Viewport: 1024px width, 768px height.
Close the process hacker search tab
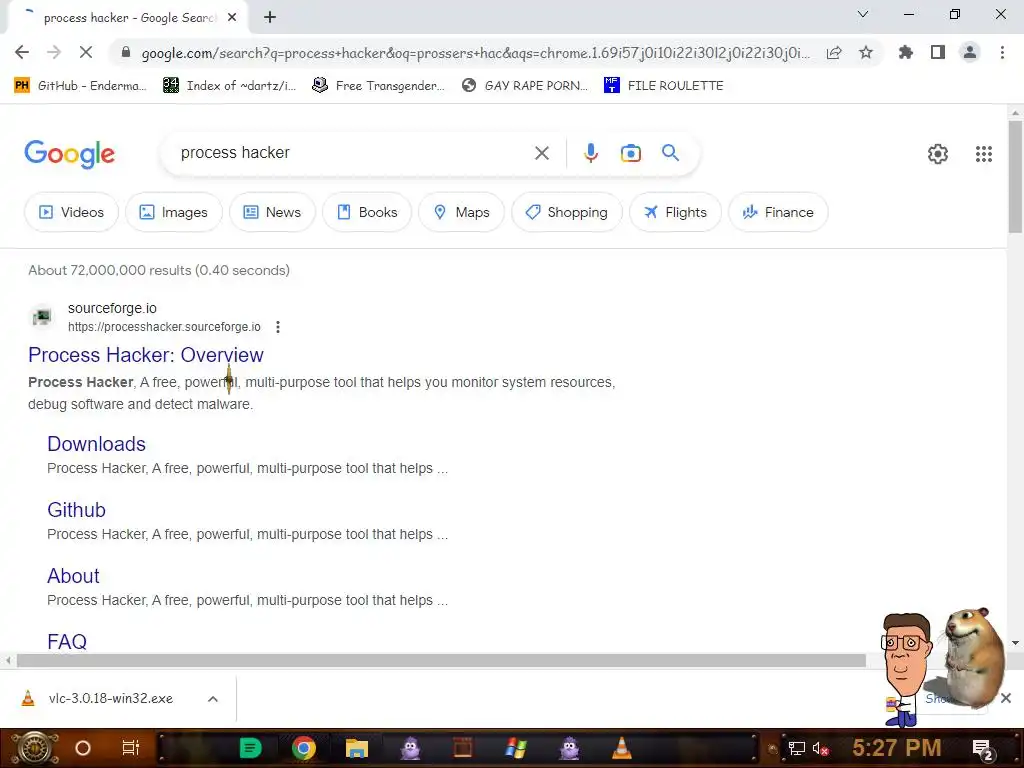(232, 18)
